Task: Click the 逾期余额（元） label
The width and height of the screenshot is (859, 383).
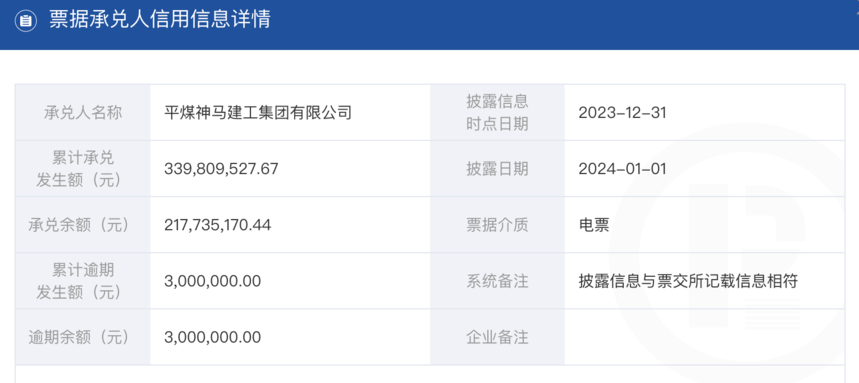Action: coord(78,337)
